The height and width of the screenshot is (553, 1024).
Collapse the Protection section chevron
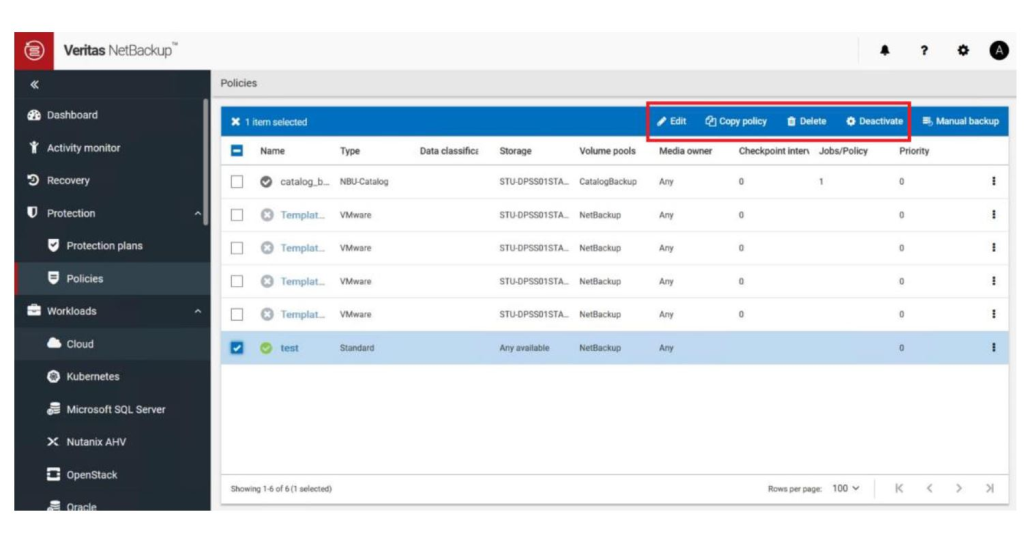(x=197, y=213)
